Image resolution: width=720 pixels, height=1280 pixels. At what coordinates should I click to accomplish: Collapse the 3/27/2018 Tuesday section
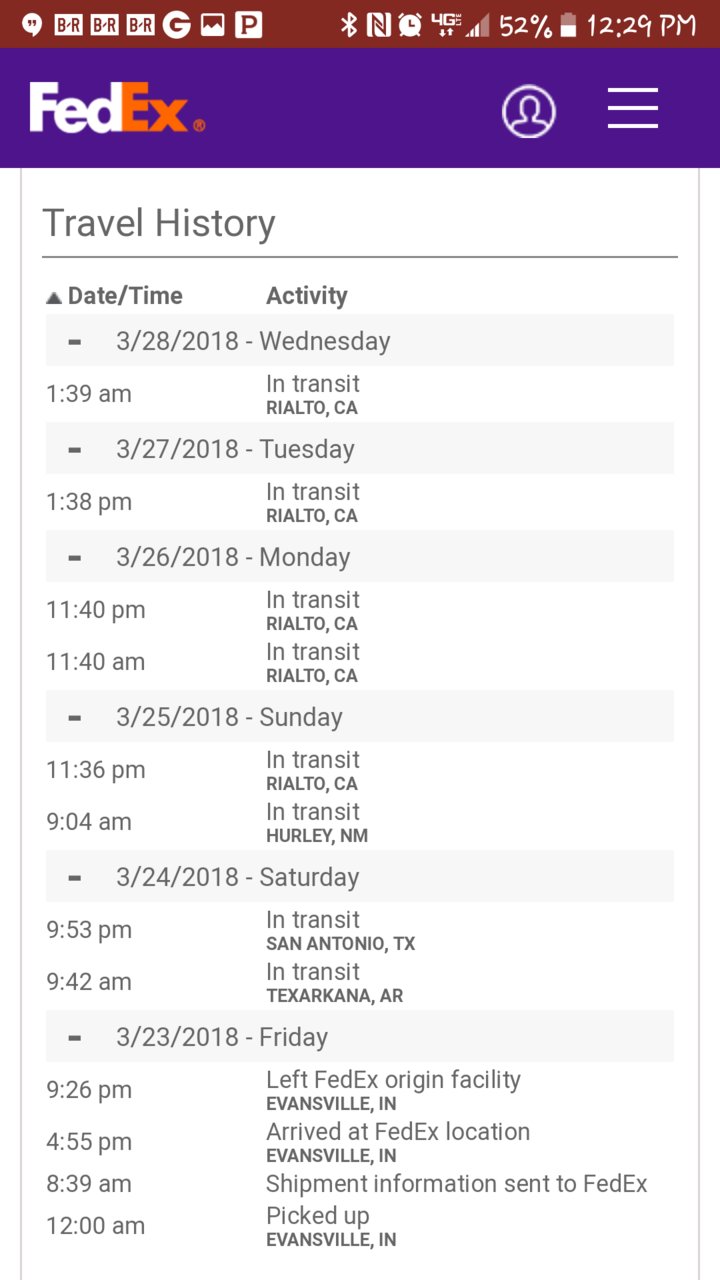pyautogui.click(x=75, y=449)
